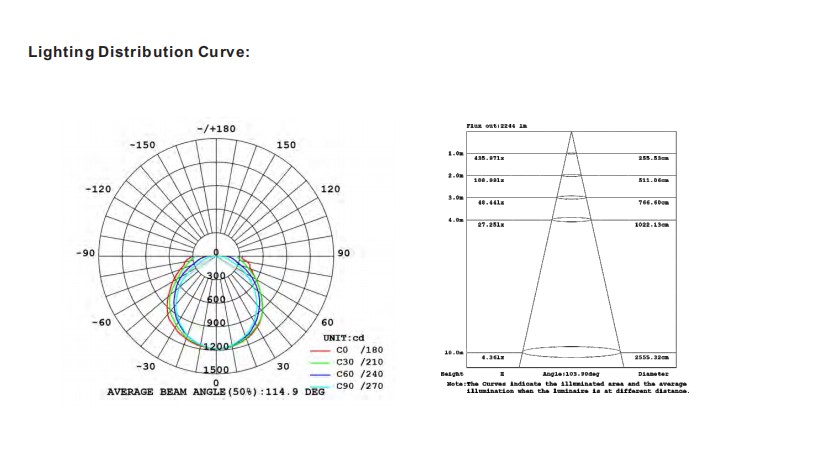Click the '1500' candela ring label

[x=216, y=370]
